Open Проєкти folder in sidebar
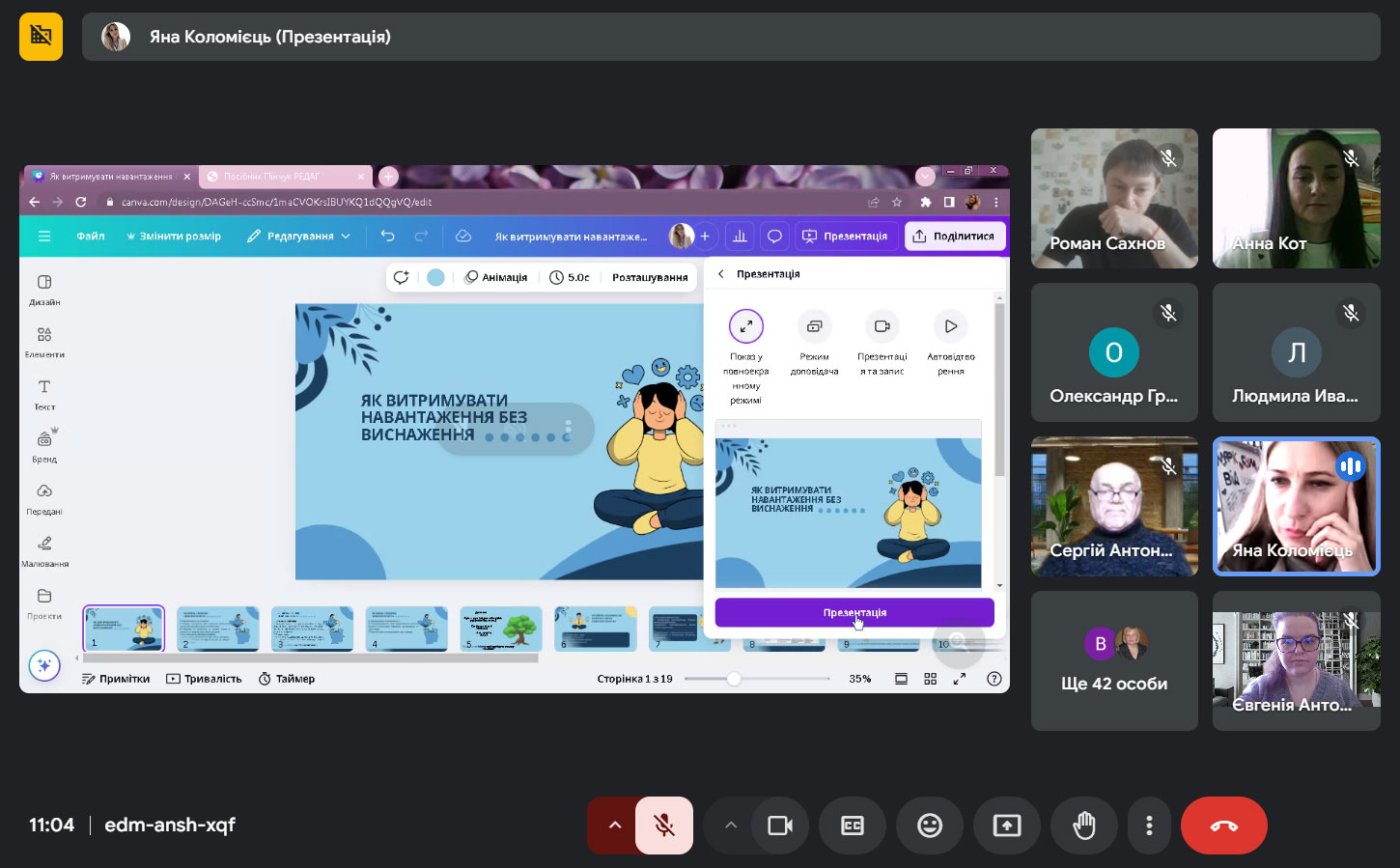The width and height of the screenshot is (1400, 868). tap(44, 602)
